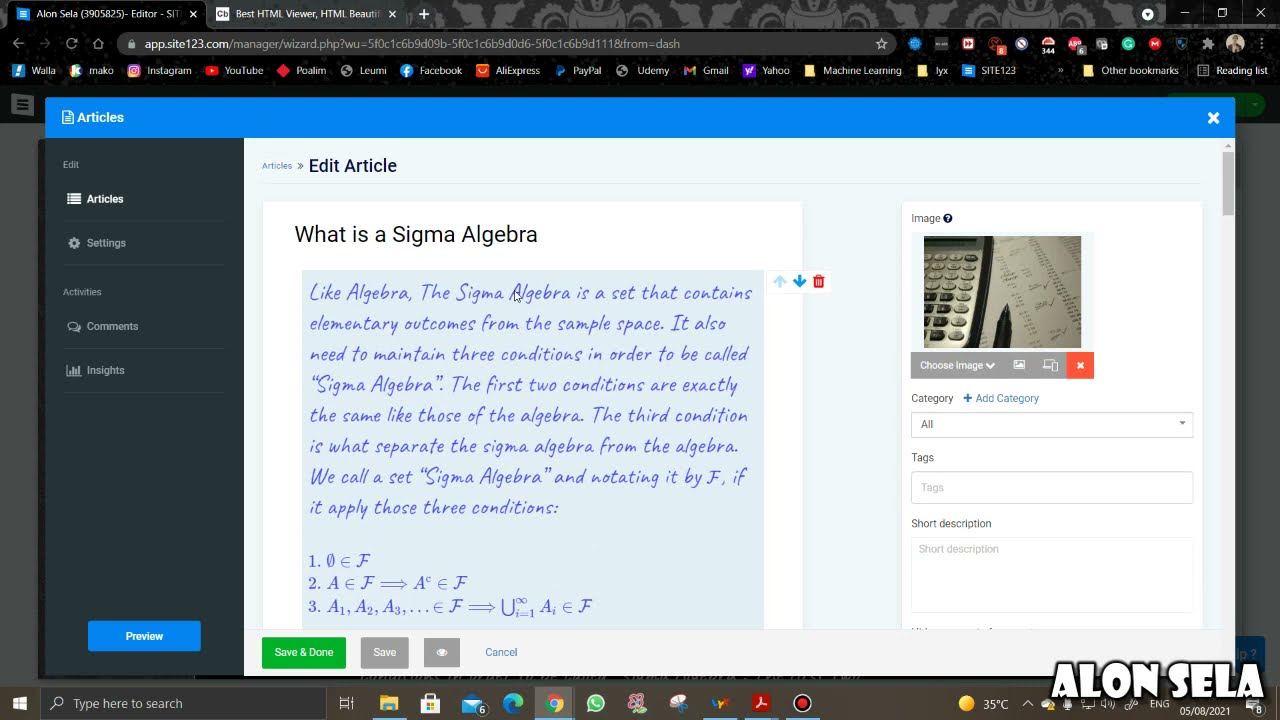Click the gray Save button

pos(385,652)
